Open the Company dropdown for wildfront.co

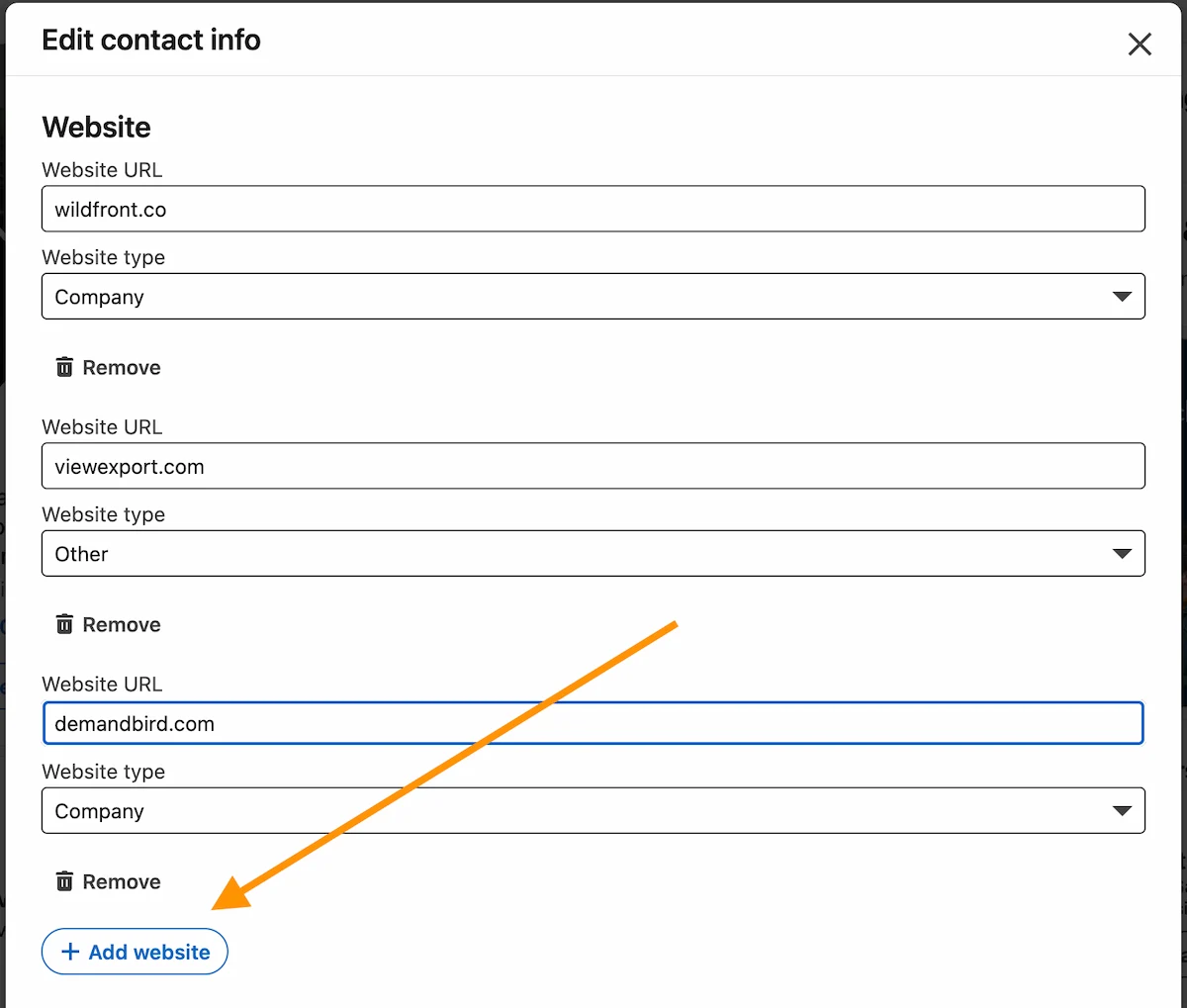tap(593, 296)
